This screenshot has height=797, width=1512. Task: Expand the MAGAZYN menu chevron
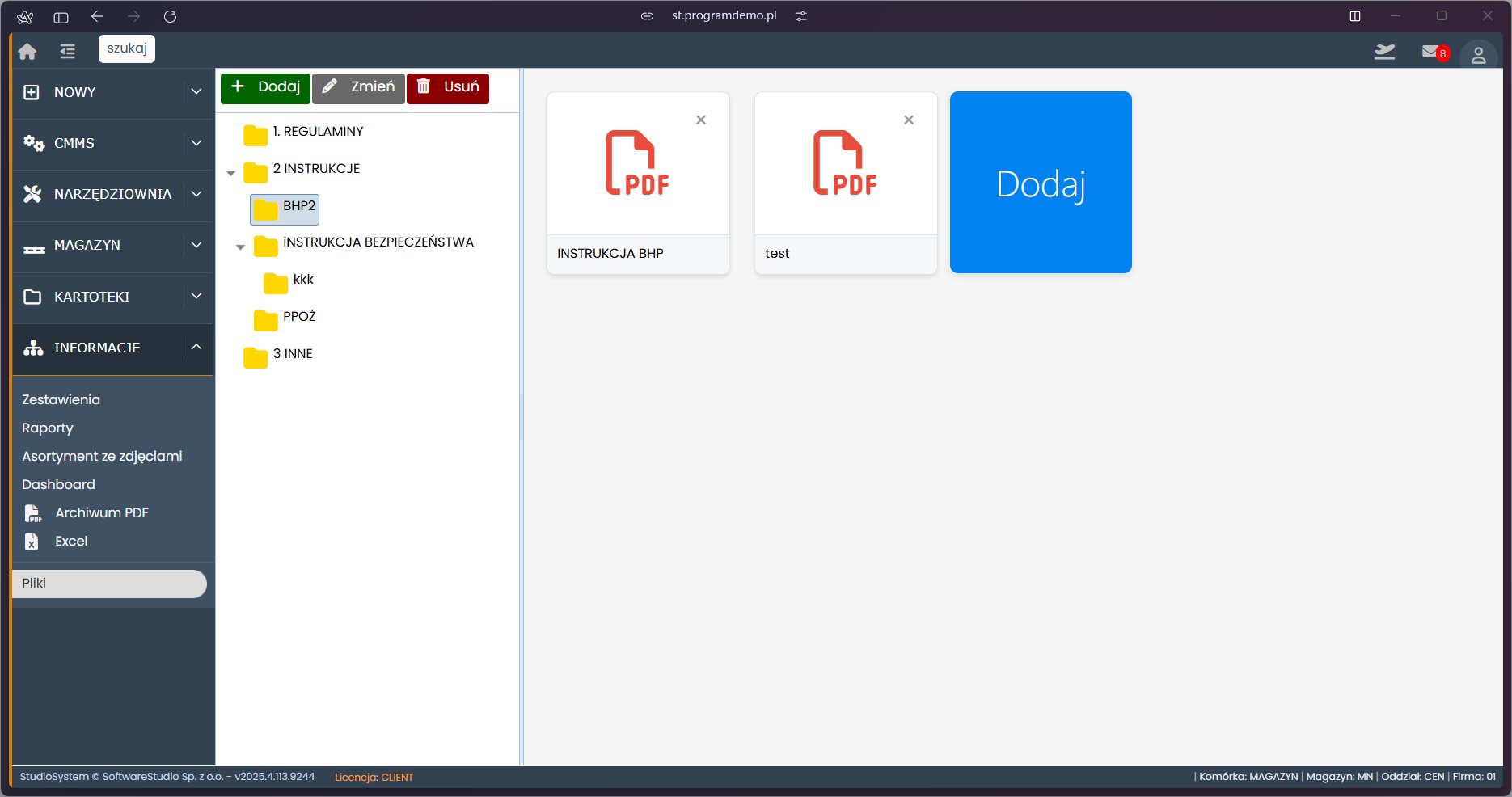[x=196, y=245]
